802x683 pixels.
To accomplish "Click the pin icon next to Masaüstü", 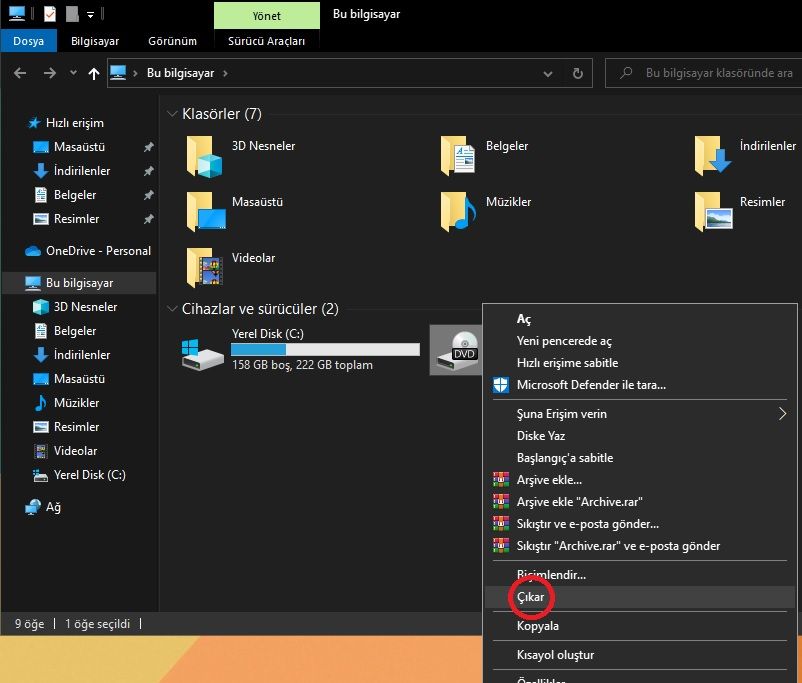I will [148, 147].
